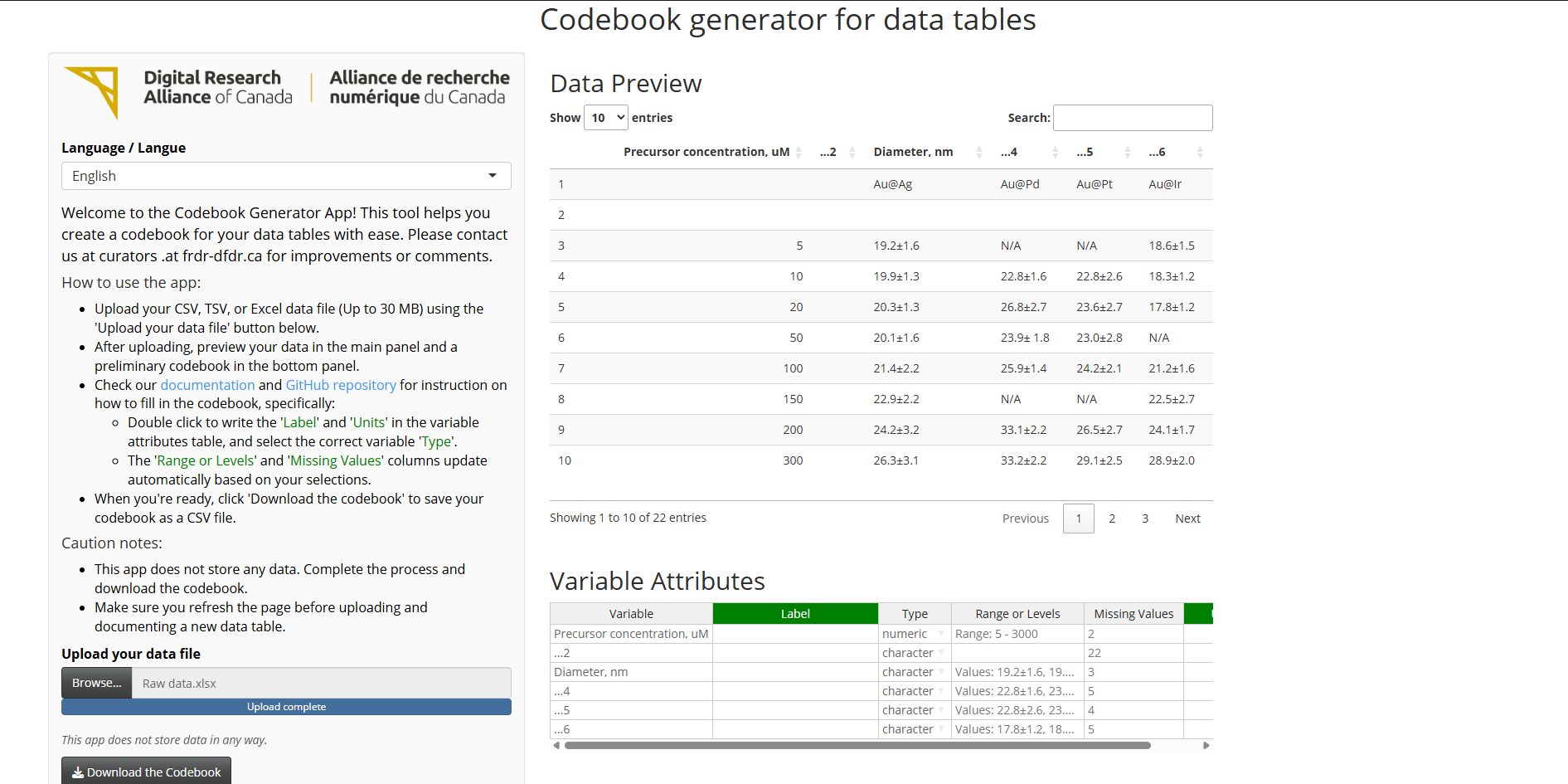
Task: Click the Search input field
Action: [x=1133, y=118]
